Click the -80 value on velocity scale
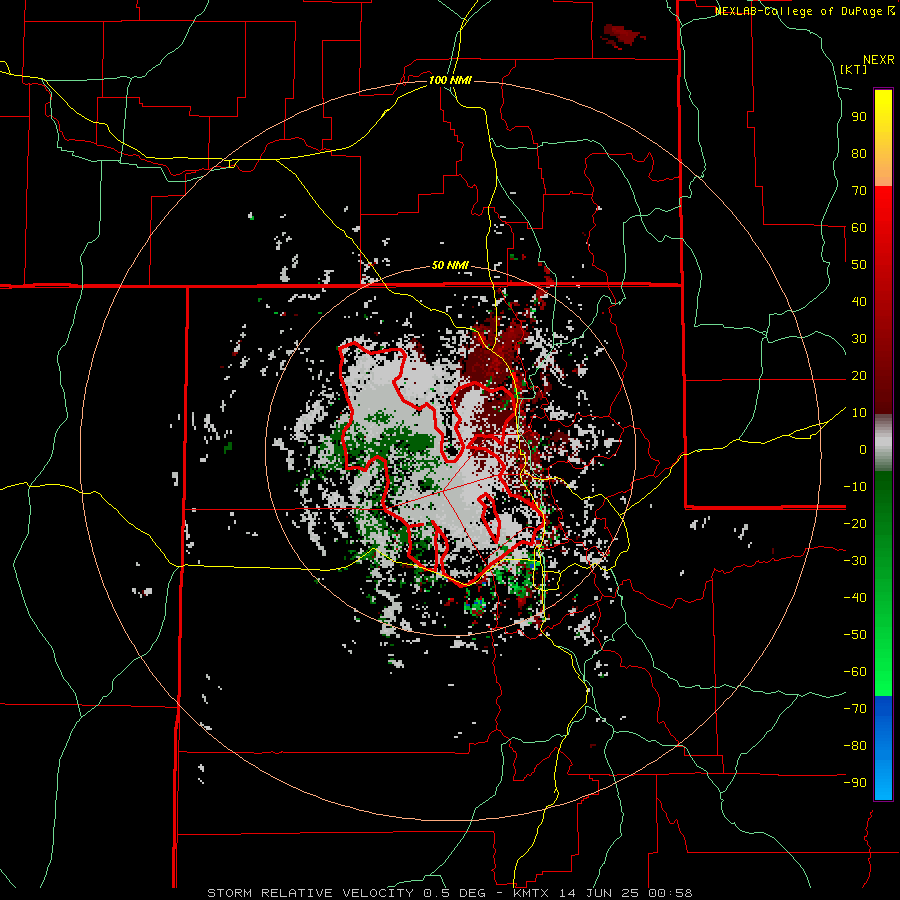This screenshot has width=900, height=900. pos(855,746)
